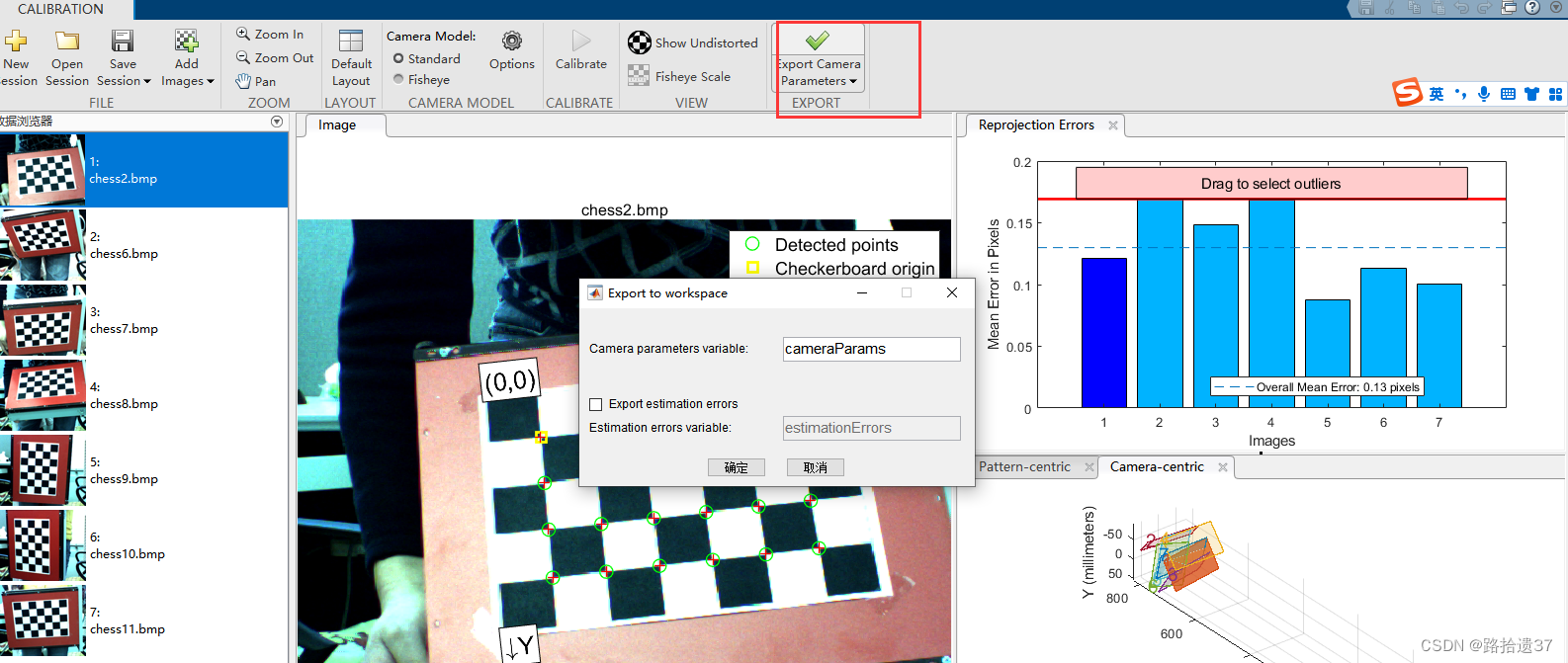Screen dimensions: 1568x663
Task: Click 取消 to cancel export
Action: (816, 467)
